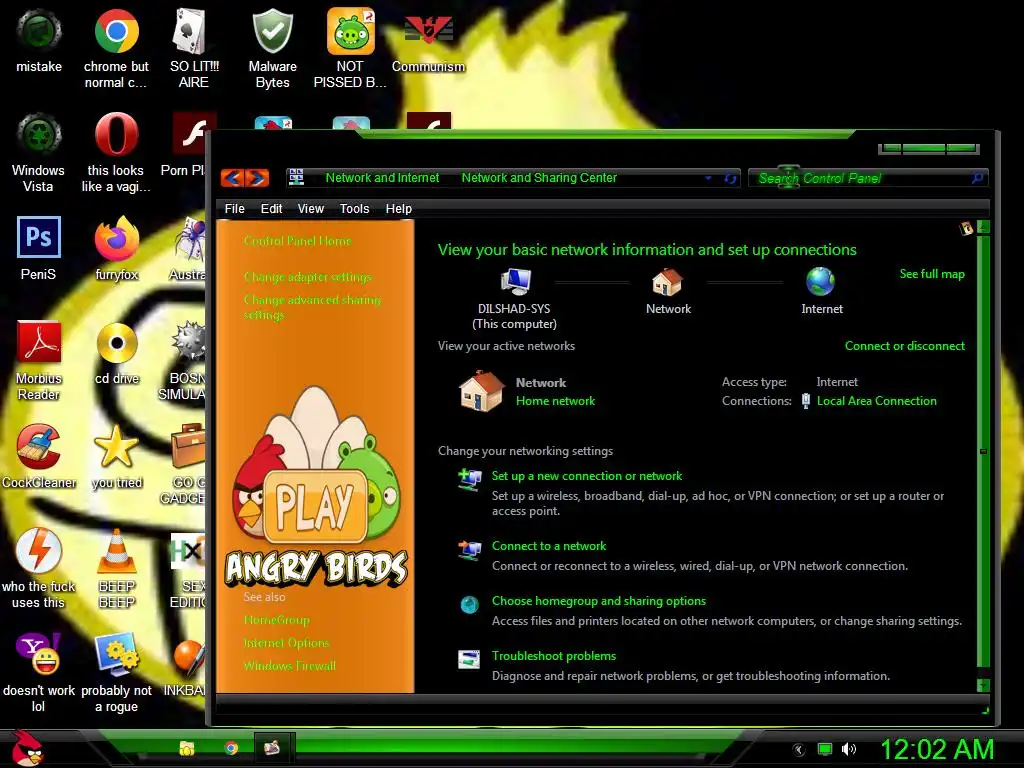Open 'Change advanced sharing settings' link
The height and width of the screenshot is (768, 1024).
(312, 307)
